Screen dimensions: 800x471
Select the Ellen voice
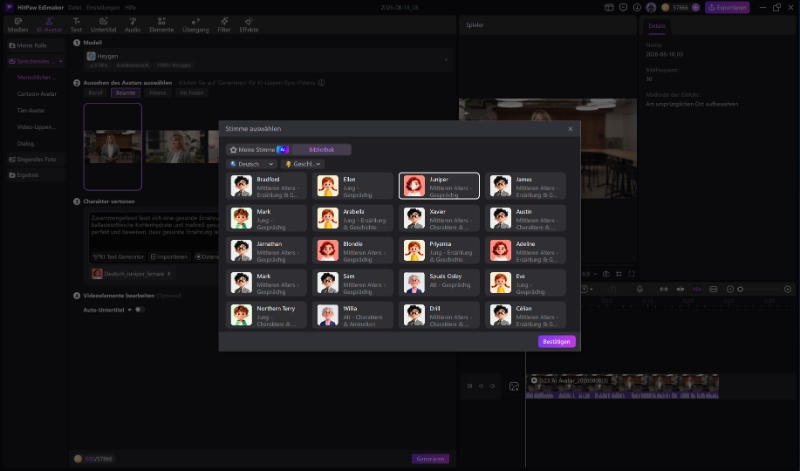[x=353, y=186]
